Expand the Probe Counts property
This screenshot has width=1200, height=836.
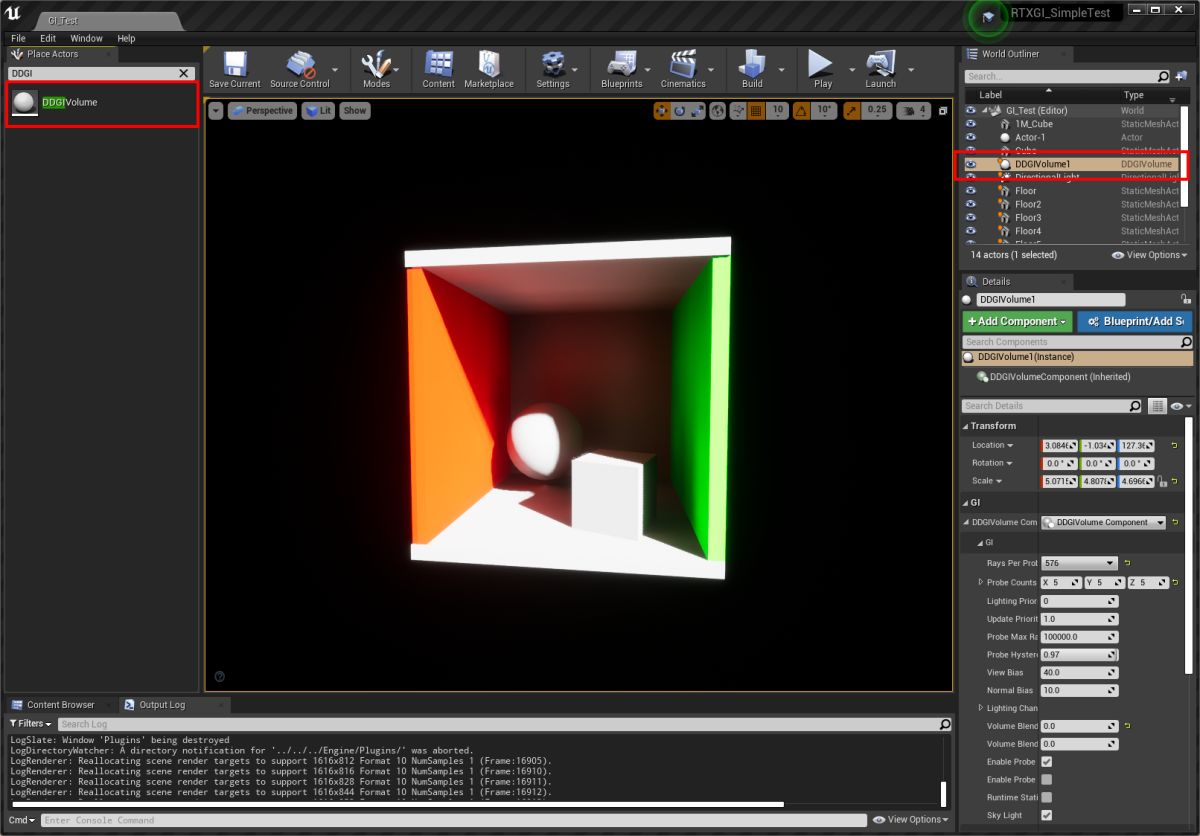point(980,582)
